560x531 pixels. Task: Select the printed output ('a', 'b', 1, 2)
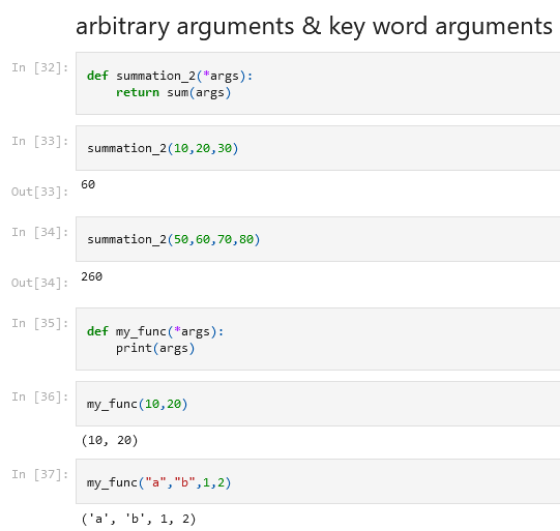click(x=139, y=519)
